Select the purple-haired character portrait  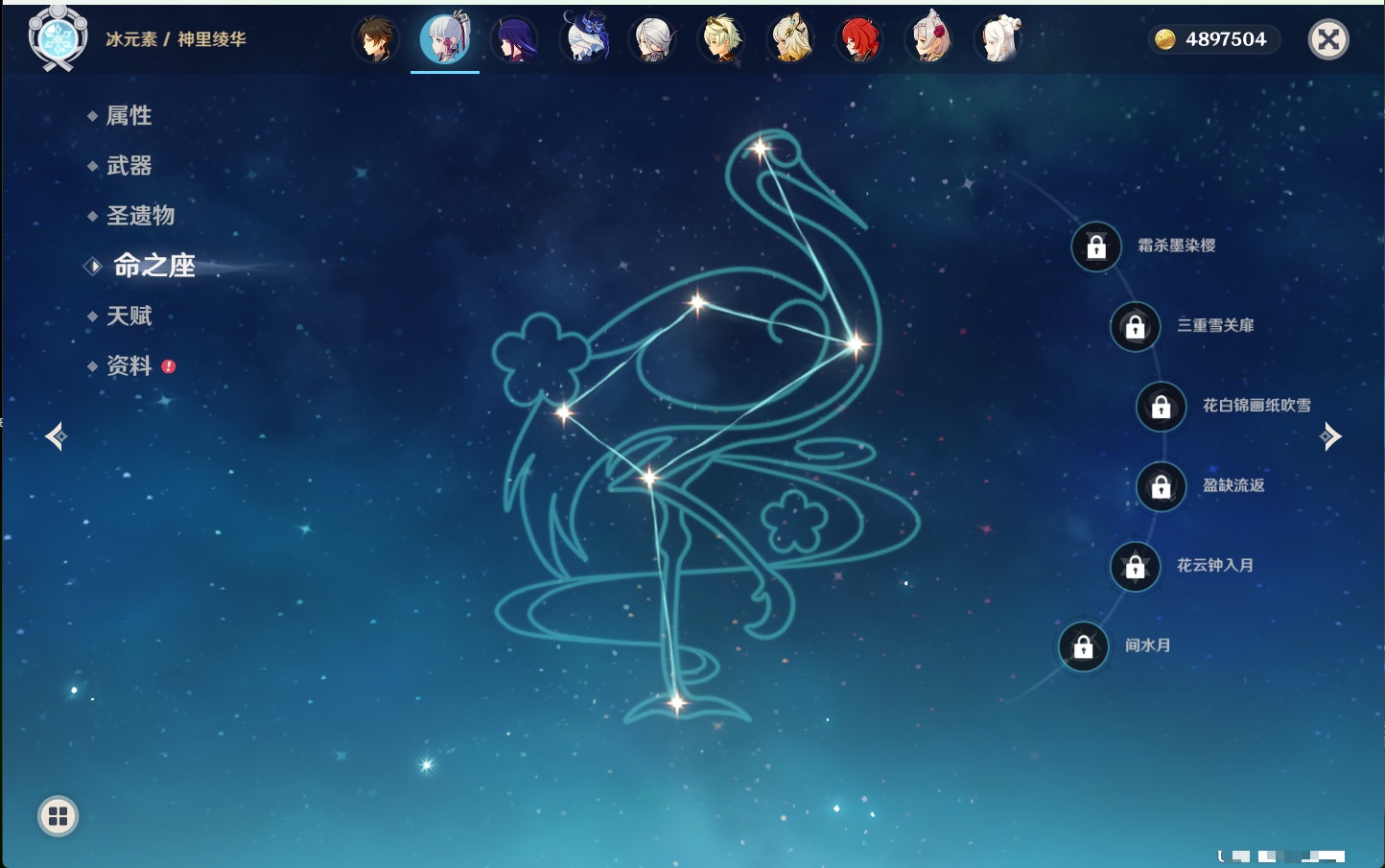[x=514, y=39]
